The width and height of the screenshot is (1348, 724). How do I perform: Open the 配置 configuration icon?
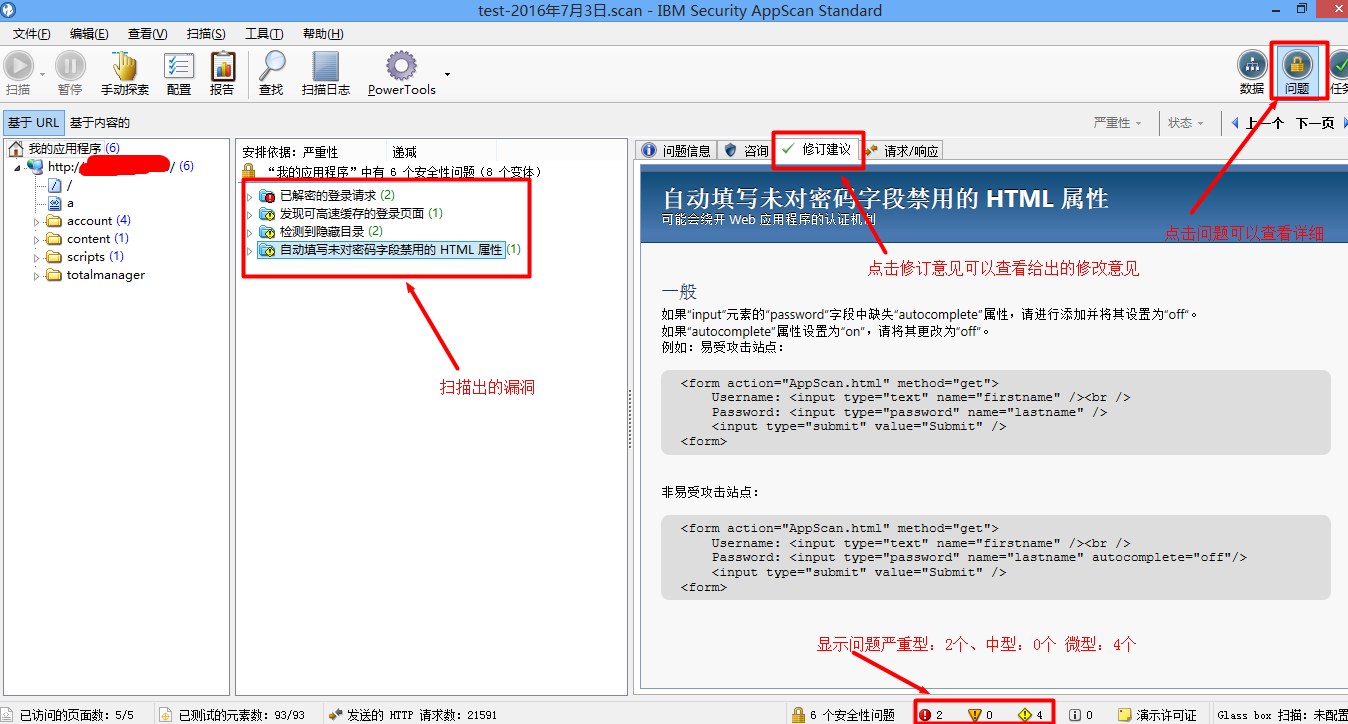179,66
